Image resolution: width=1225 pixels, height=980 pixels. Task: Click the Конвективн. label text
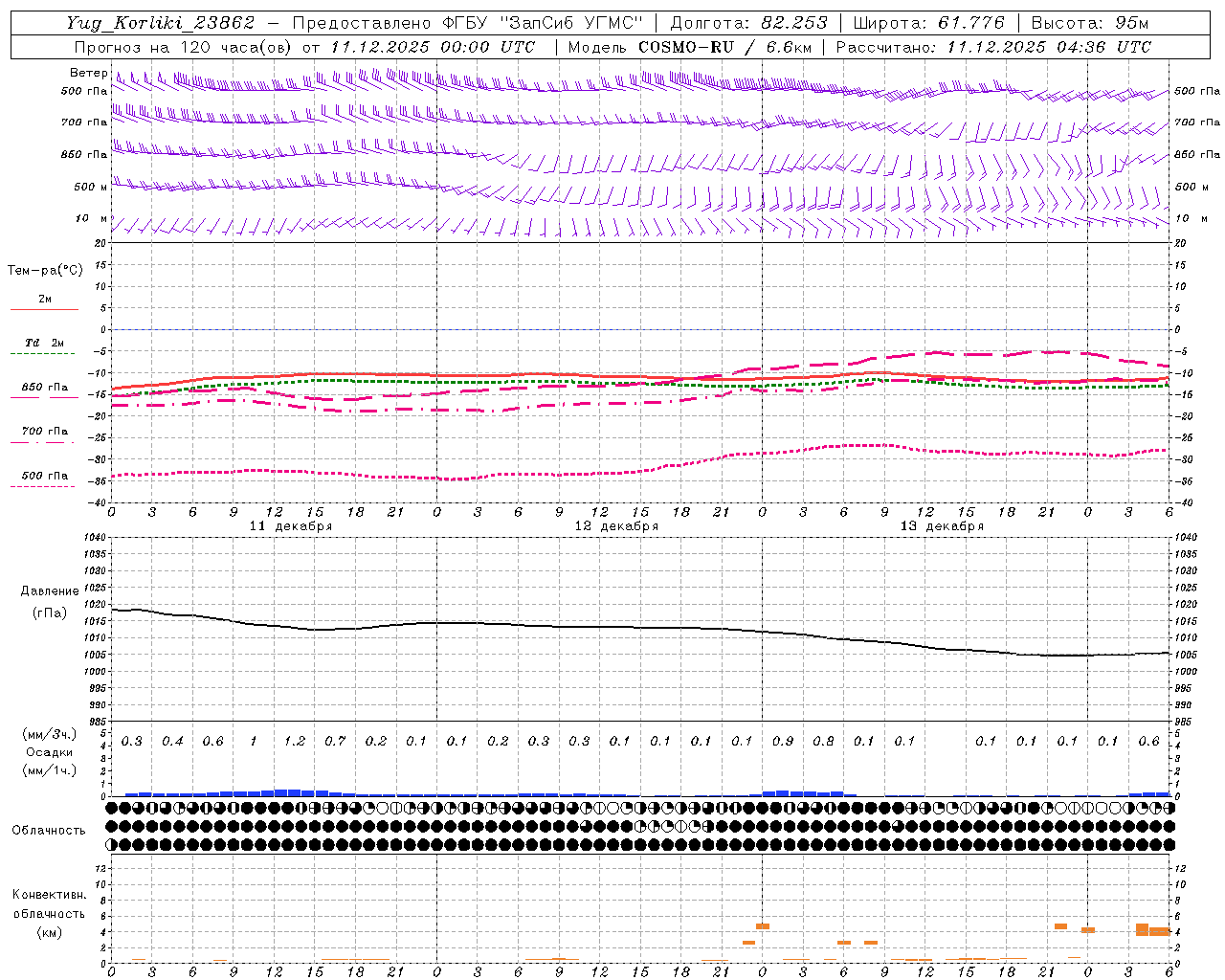[x=50, y=895]
